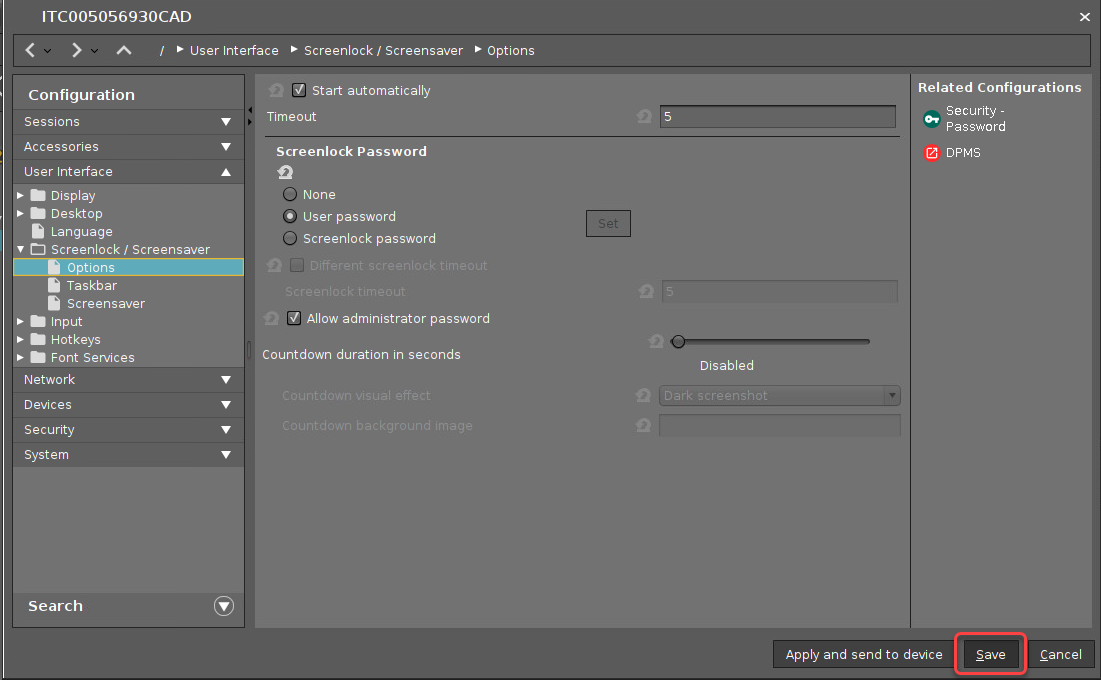Click Apply and send to device

(864, 655)
